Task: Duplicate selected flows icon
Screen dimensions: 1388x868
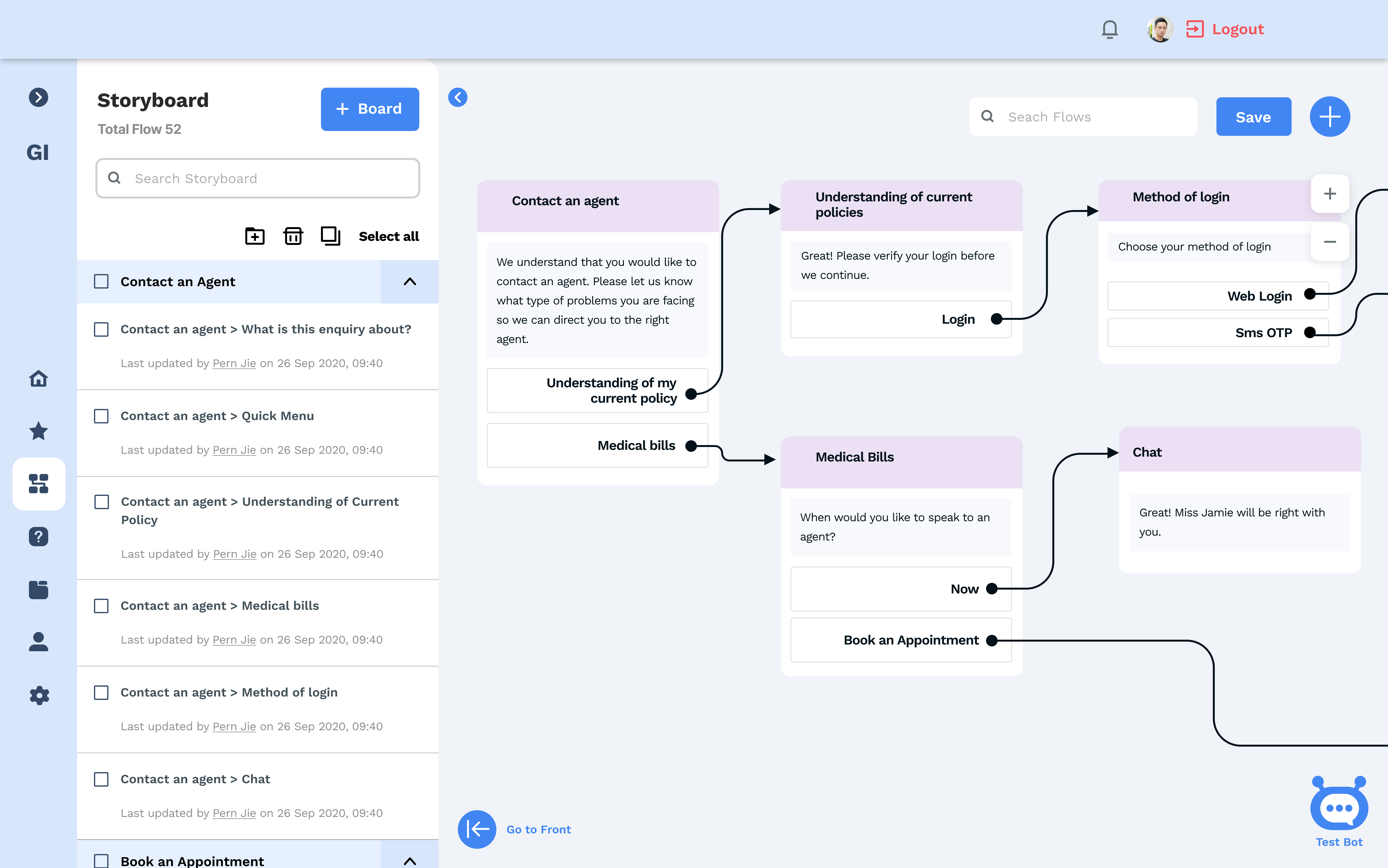Action: pyautogui.click(x=331, y=236)
